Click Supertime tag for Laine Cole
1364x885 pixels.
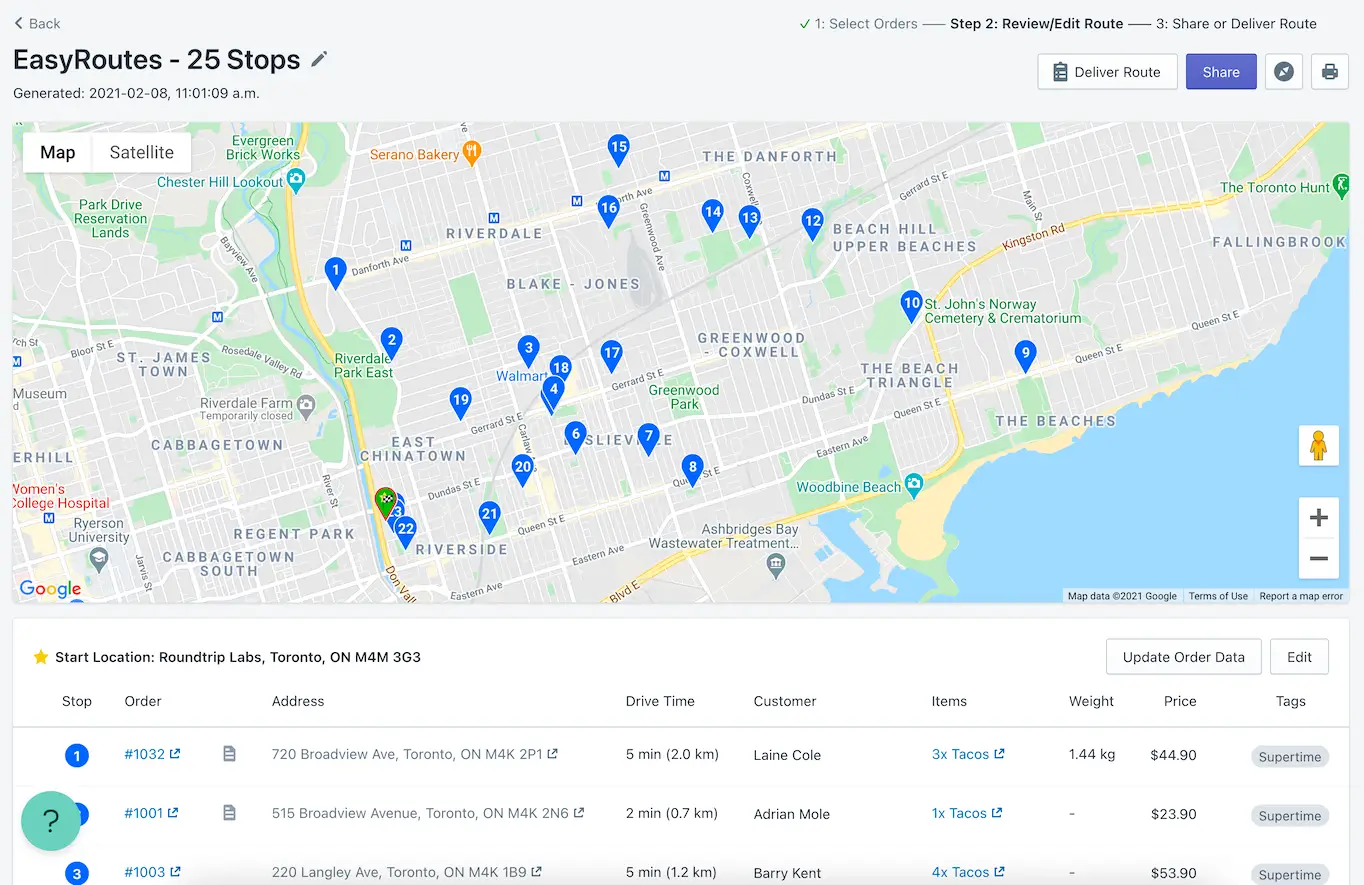[x=1290, y=757]
